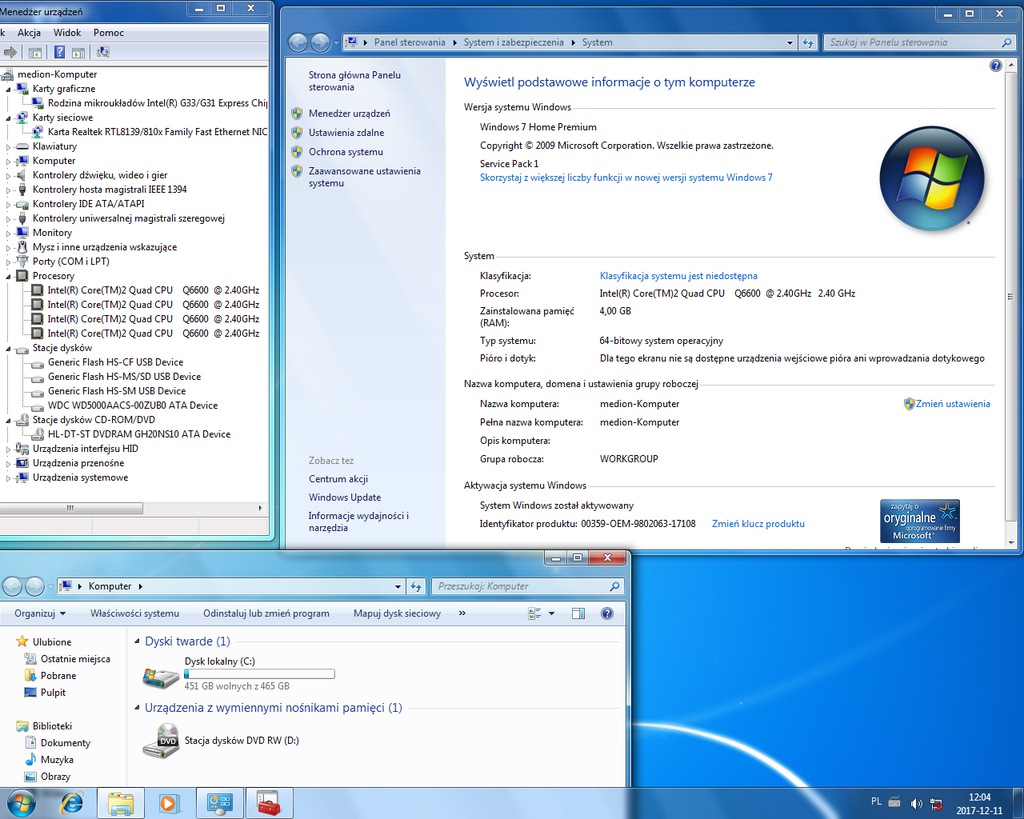
Task: Select Pobrane in explorer navigation pane
Action: point(58,676)
